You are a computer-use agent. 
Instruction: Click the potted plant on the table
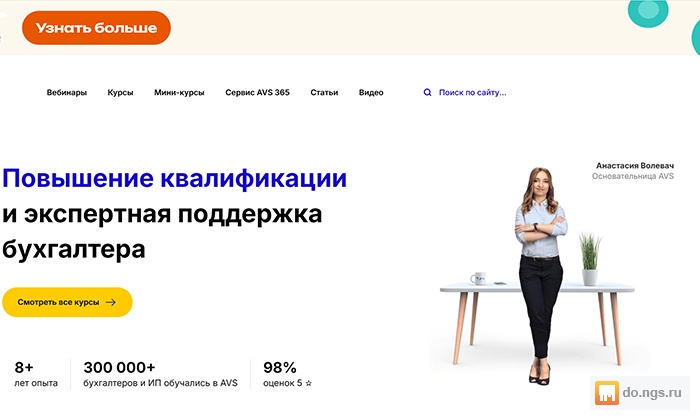[x=590, y=259]
